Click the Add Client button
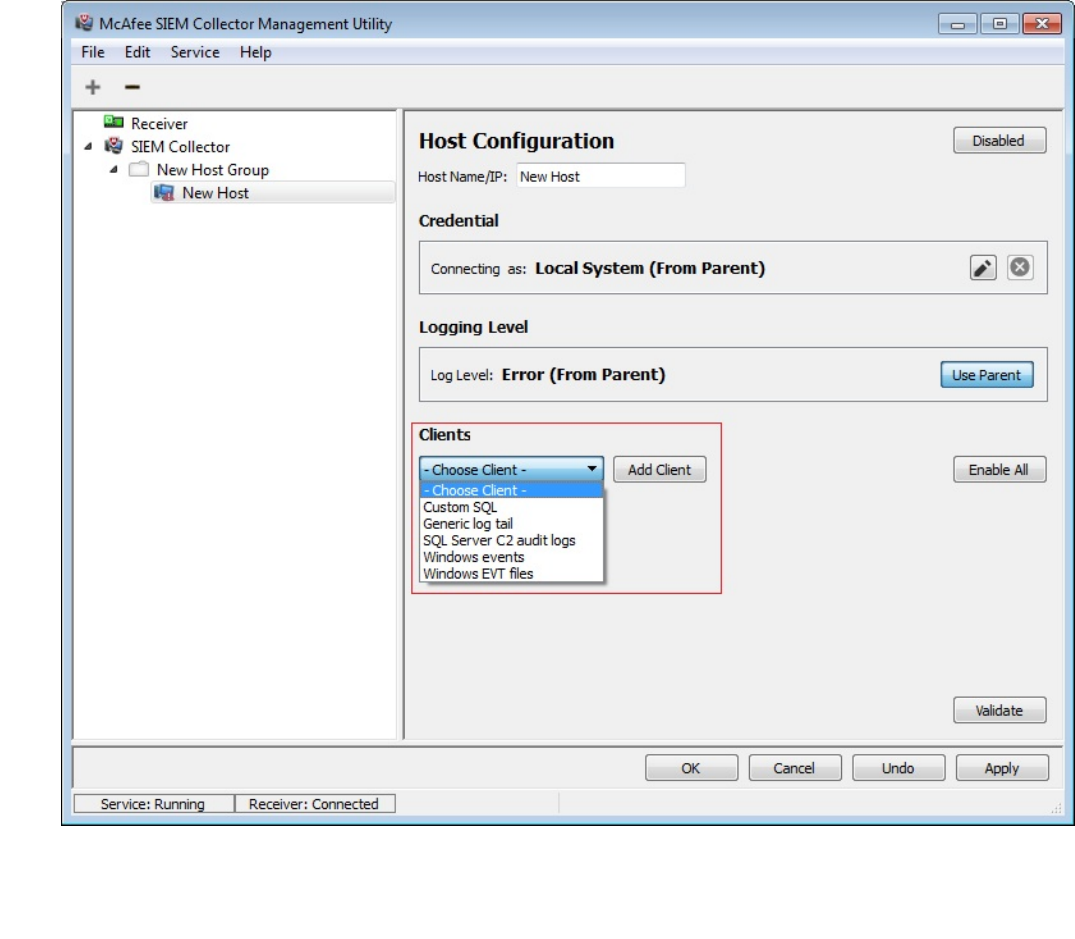1075x939 pixels. 660,470
